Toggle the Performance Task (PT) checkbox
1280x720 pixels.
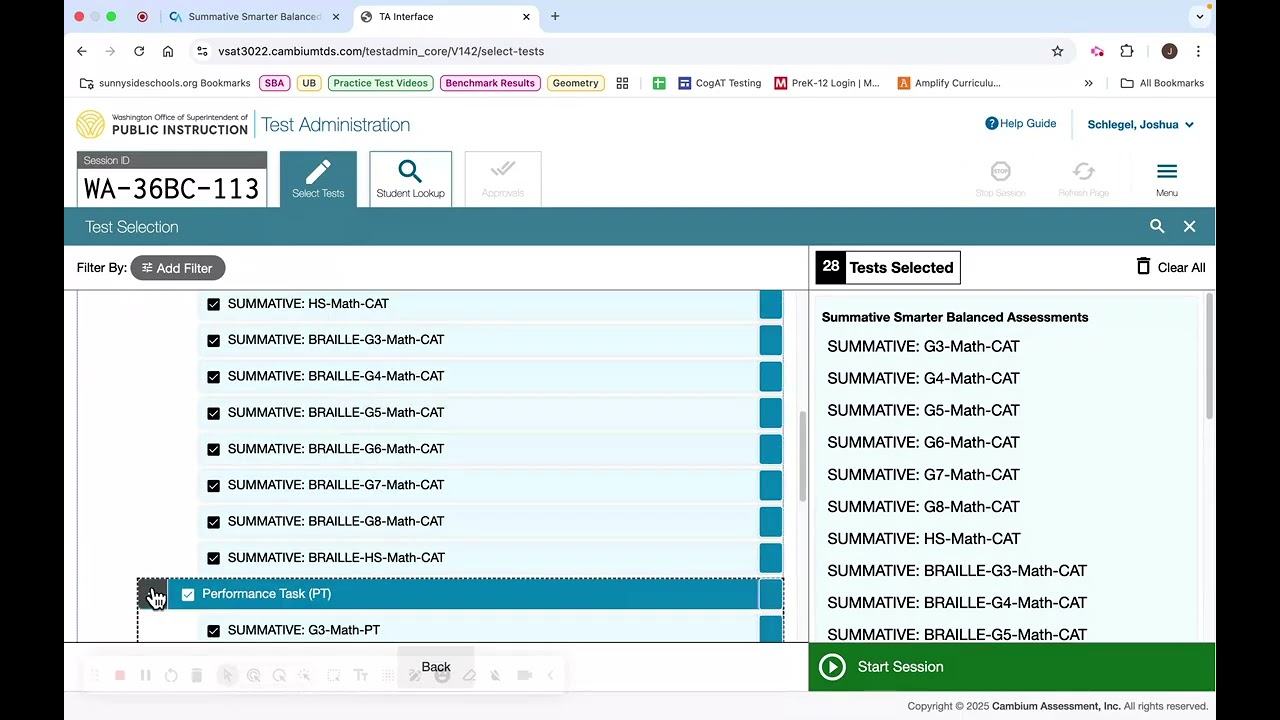pos(188,594)
